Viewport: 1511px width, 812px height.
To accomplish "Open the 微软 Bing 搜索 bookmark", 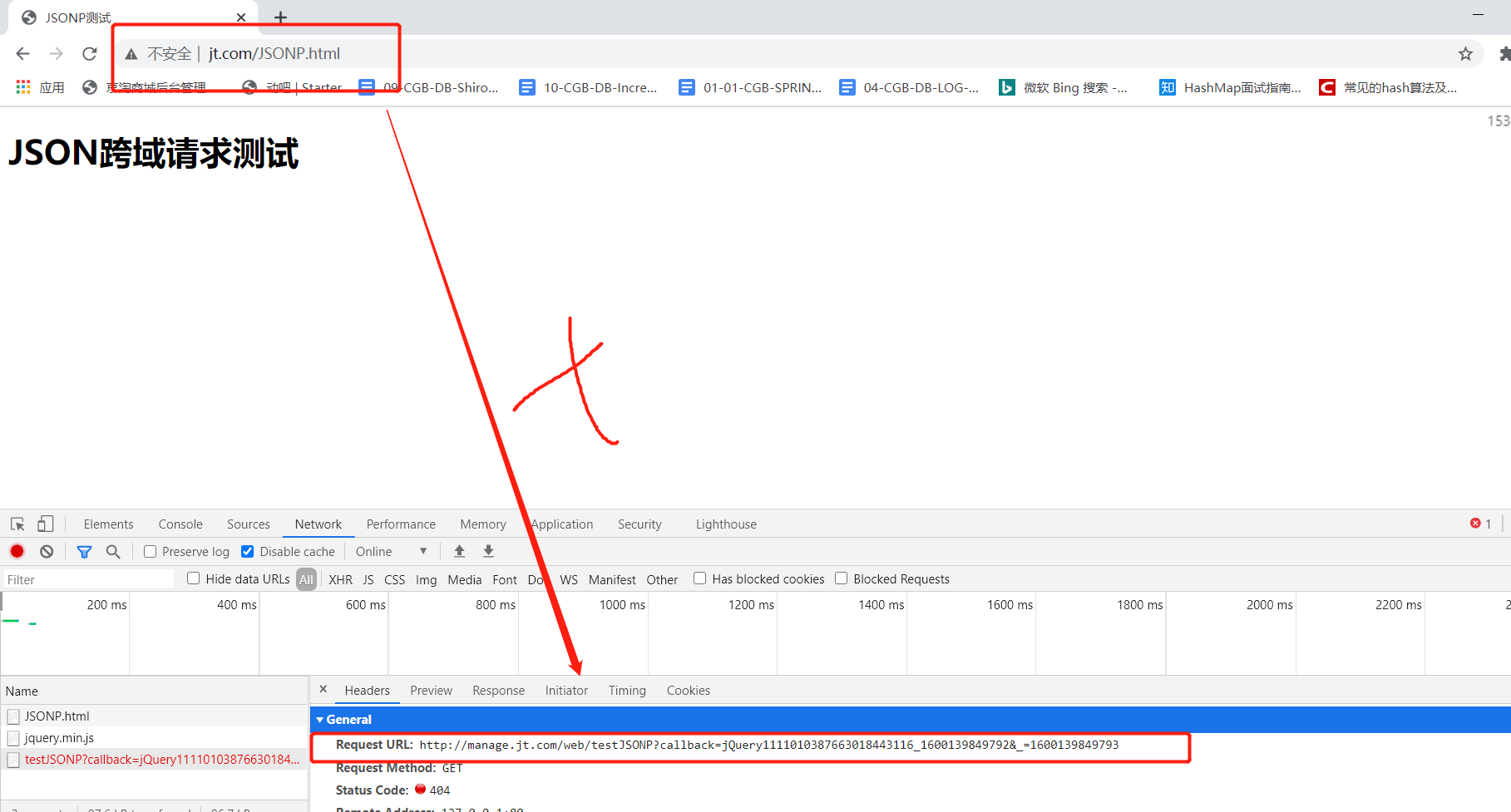I will pos(1064,87).
